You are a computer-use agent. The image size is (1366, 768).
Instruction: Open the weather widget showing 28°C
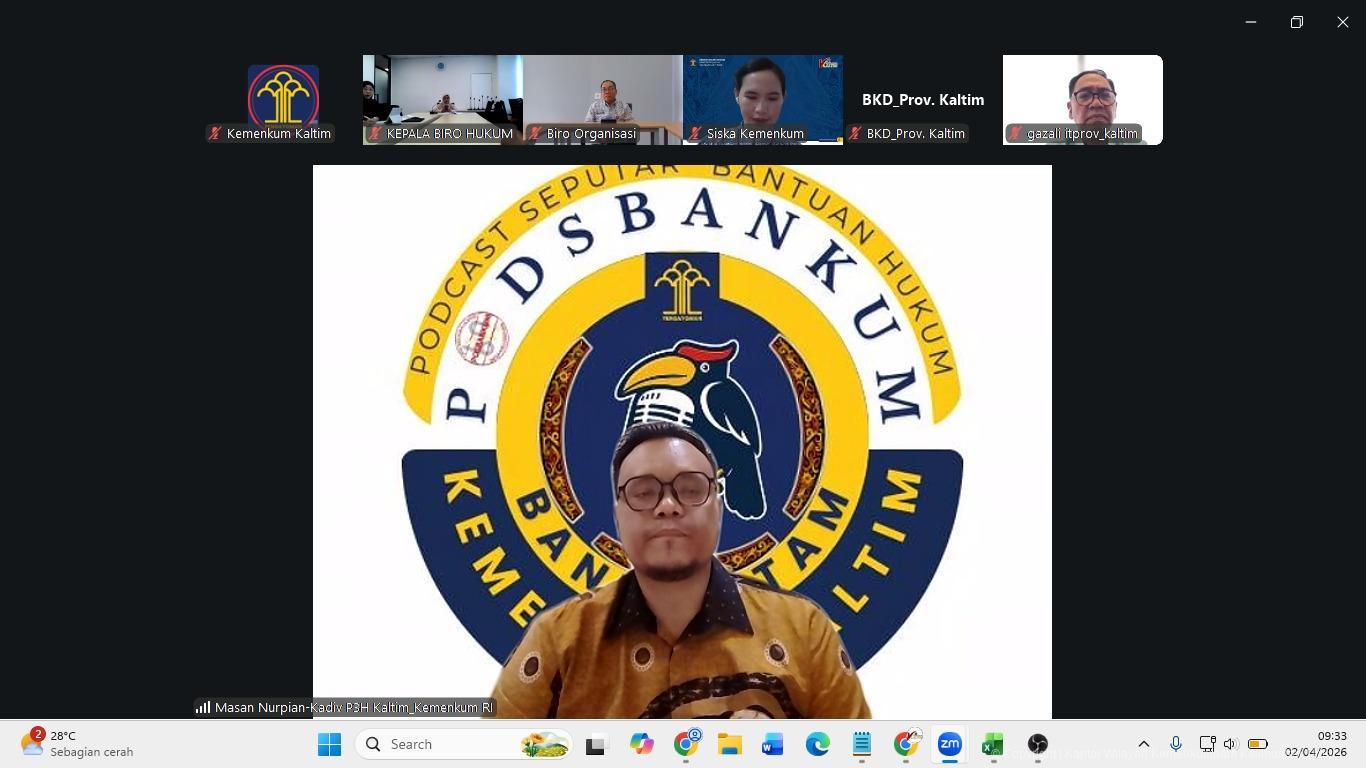tap(78, 744)
